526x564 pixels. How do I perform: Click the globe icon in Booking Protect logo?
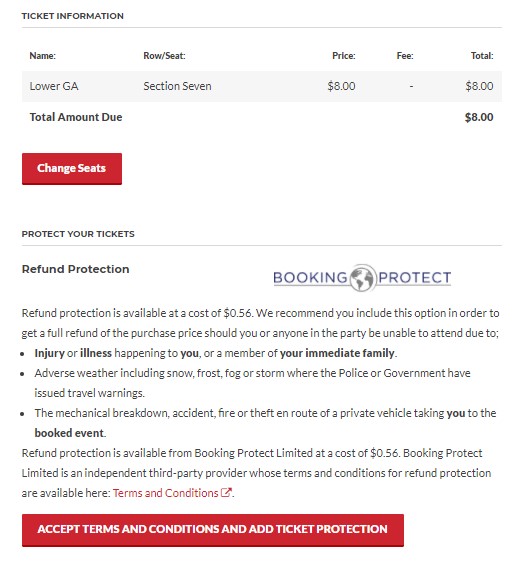(x=363, y=278)
